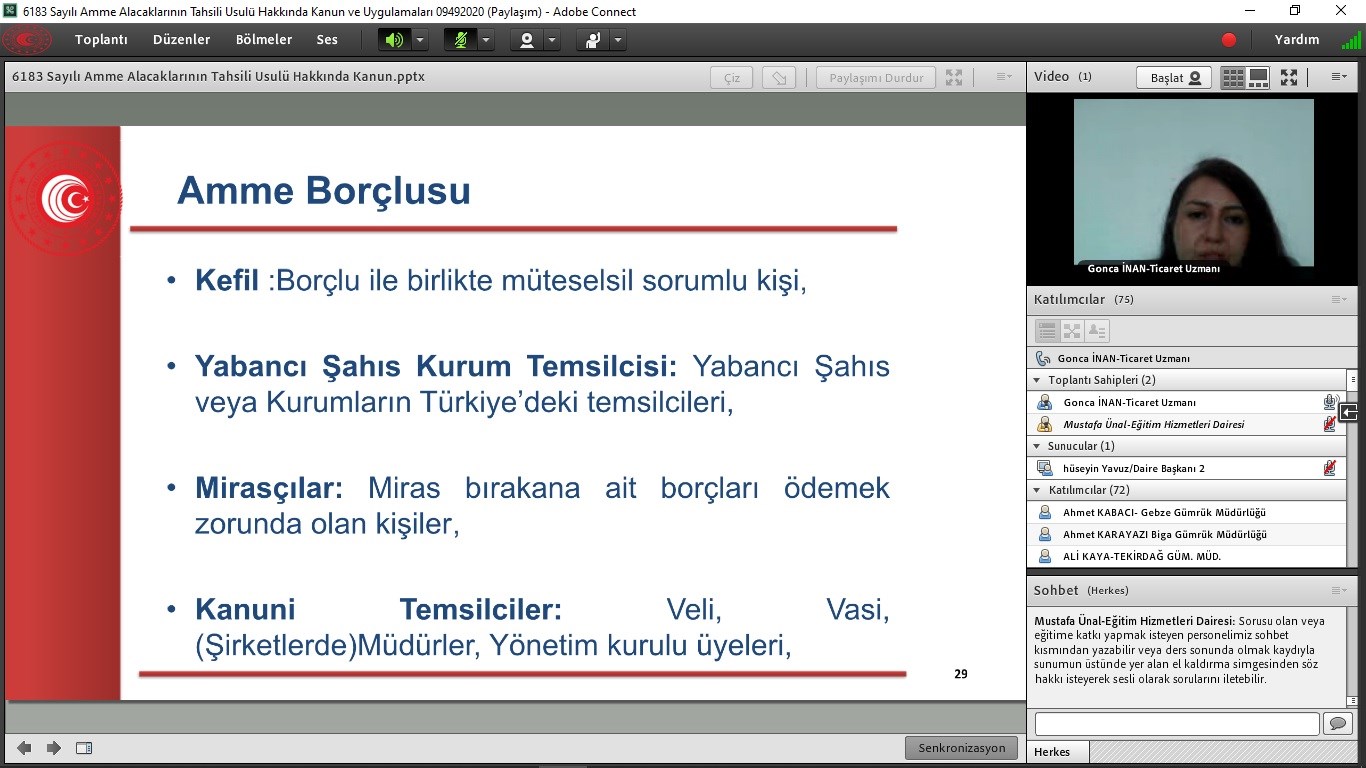Click the Adobe Connect logo emblem in the menu bar
This screenshot has width=1366, height=768.
(27, 40)
